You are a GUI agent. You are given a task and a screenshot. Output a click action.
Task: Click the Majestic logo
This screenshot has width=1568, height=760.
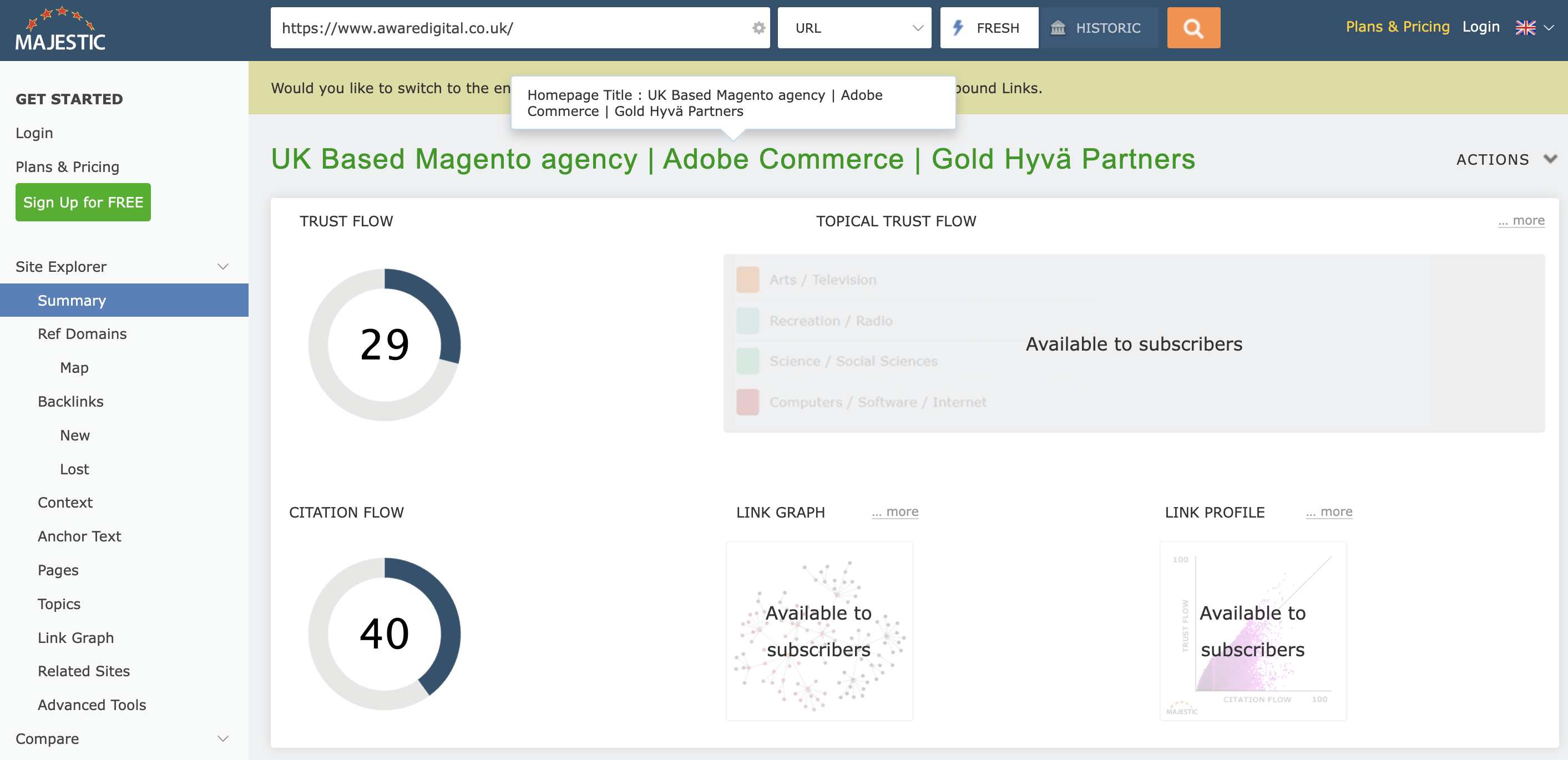click(x=60, y=29)
